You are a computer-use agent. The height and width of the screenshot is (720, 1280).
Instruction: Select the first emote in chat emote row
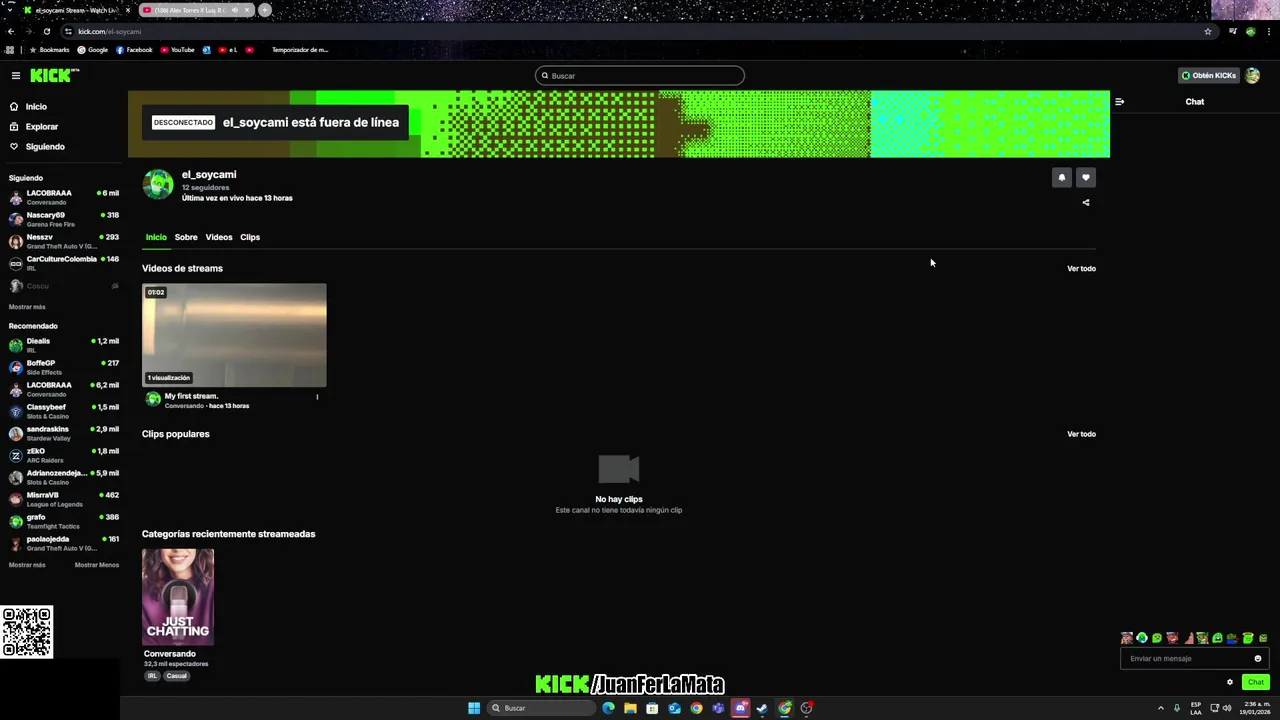(x=1127, y=638)
